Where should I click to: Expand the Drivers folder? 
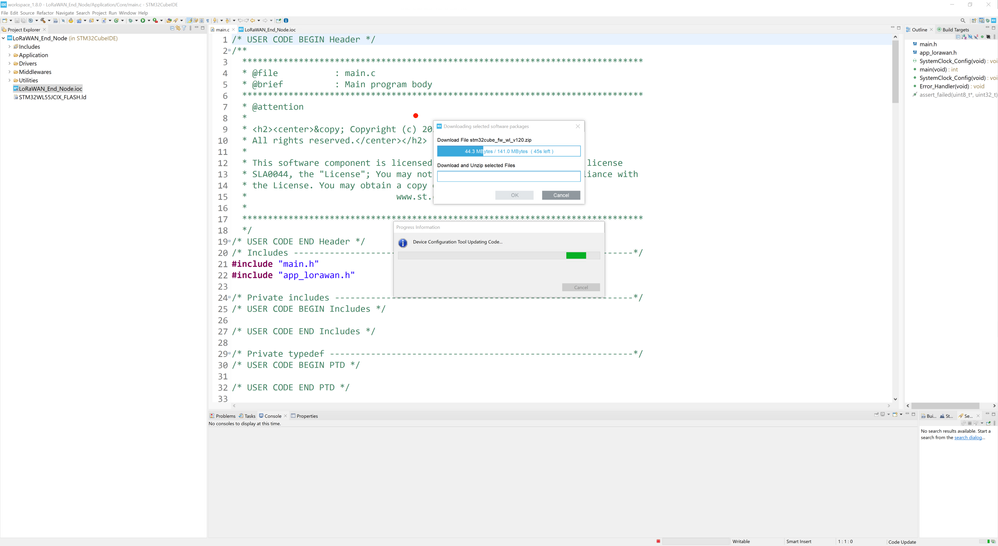click(x=9, y=64)
